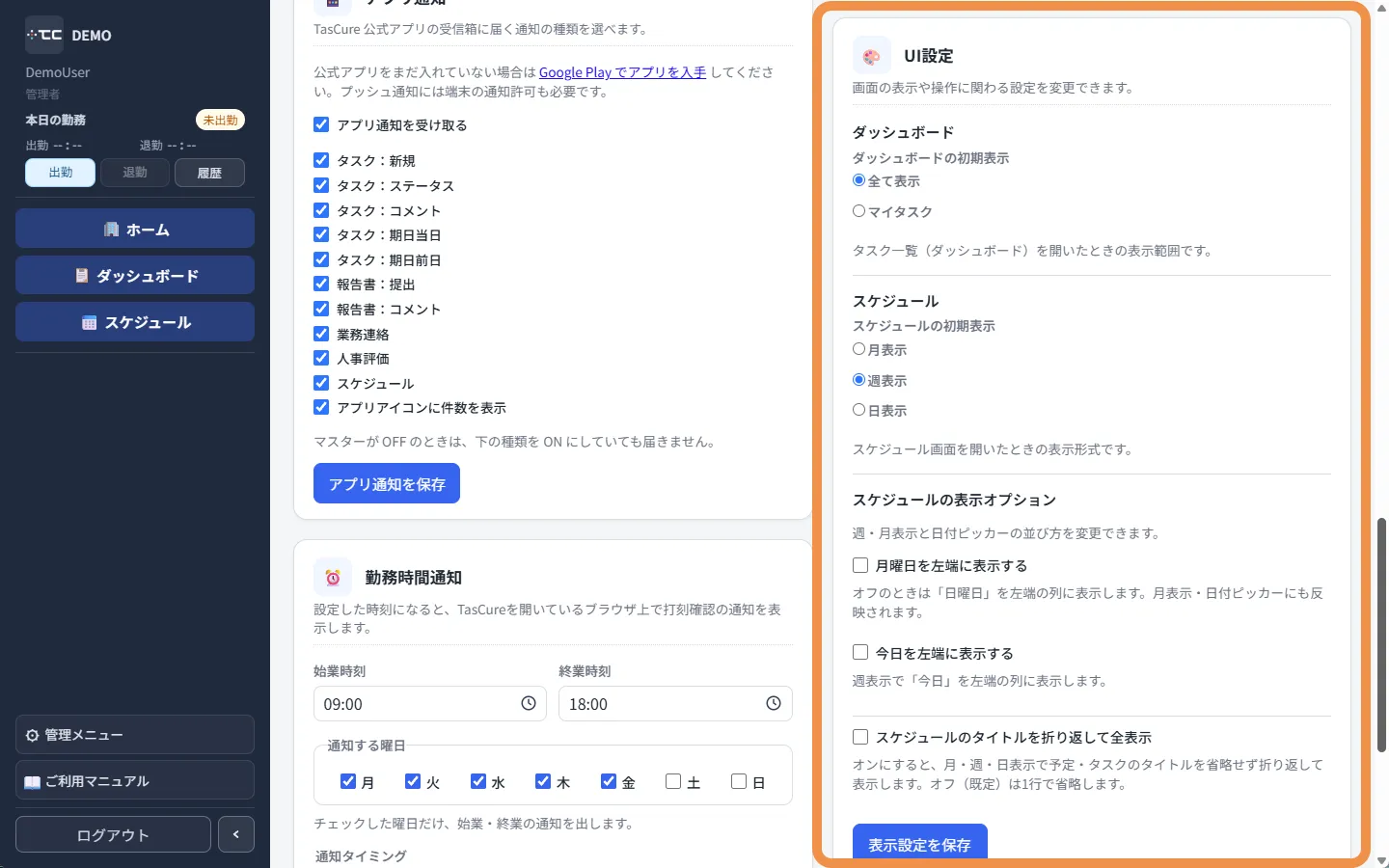1389x868 pixels.
Task: Toggle タスク：期日前日 checkbox
Action: pyautogui.click(x=321, y=259)
